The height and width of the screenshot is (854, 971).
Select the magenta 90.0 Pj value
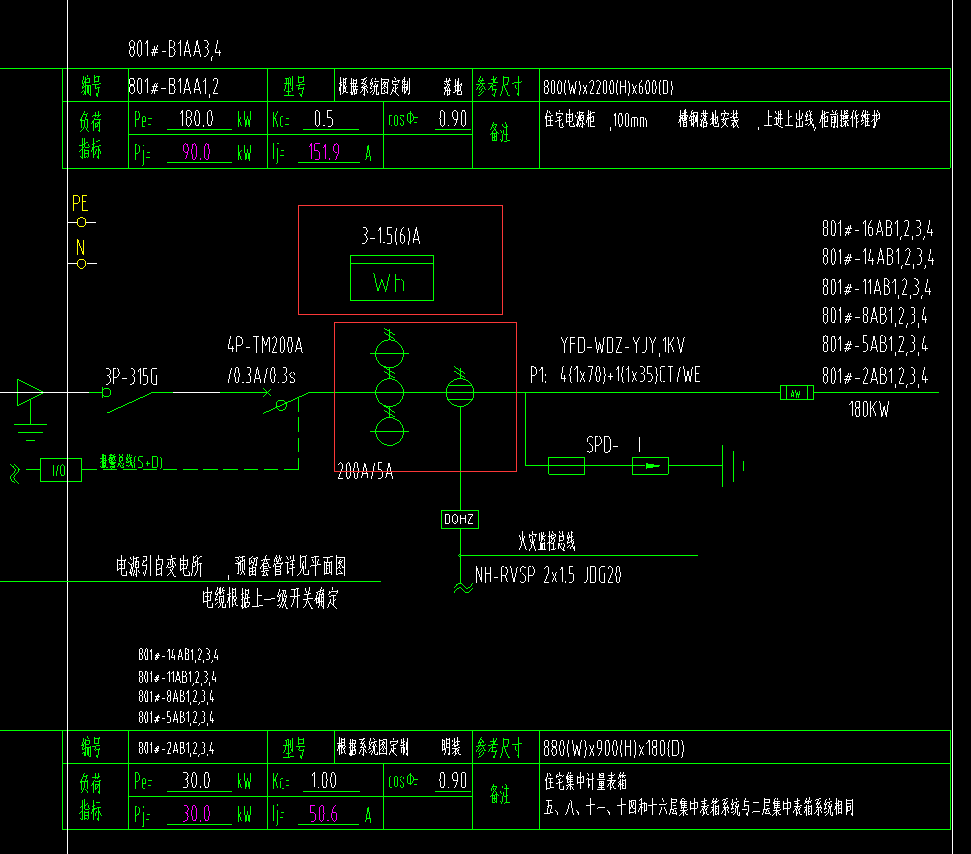click(196, 152)
